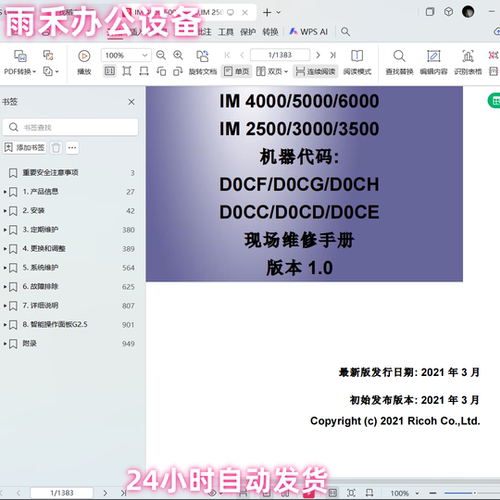Go to previous page in top toolbar
Viewport: 500px width, 500px height.
point(242,55)
